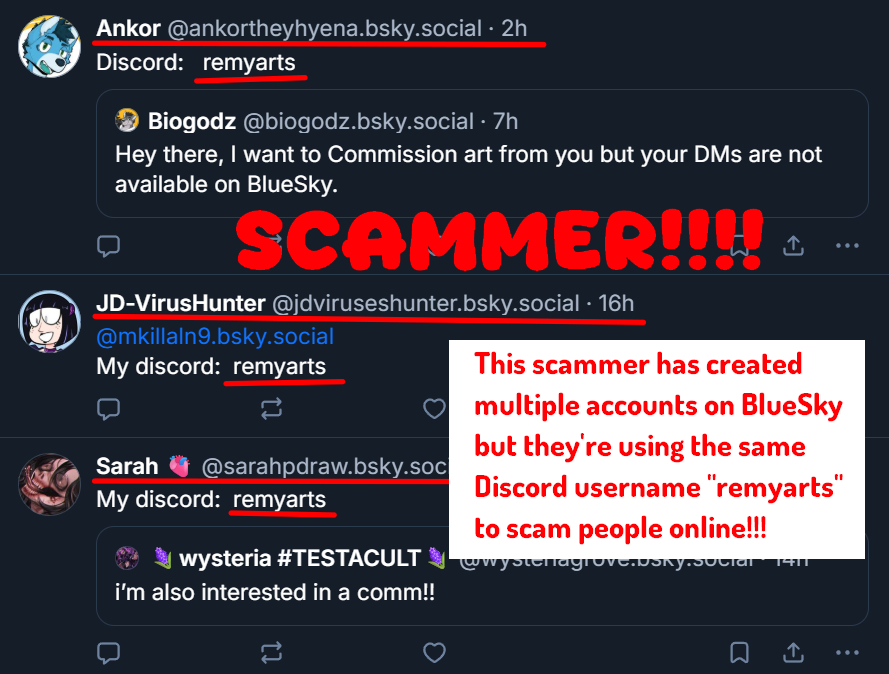Reply to Sarah's post
The height and width of the screenshot is (674, 889).
(108, 653)
